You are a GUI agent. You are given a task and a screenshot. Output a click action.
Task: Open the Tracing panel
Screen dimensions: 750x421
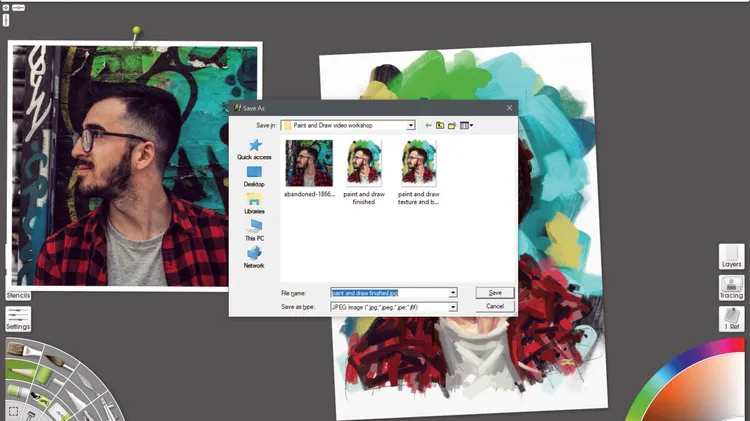[x=731, y=288]
